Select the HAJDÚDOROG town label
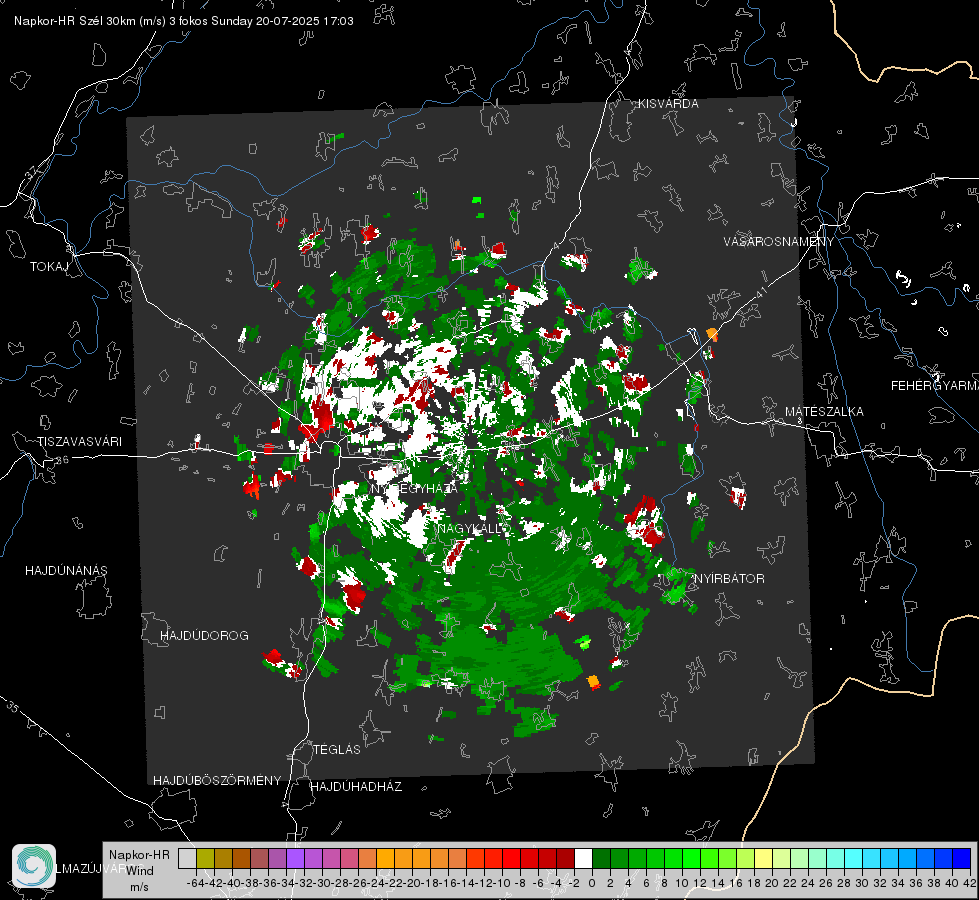This screenshot has width=979, height=900. [204, 636]
